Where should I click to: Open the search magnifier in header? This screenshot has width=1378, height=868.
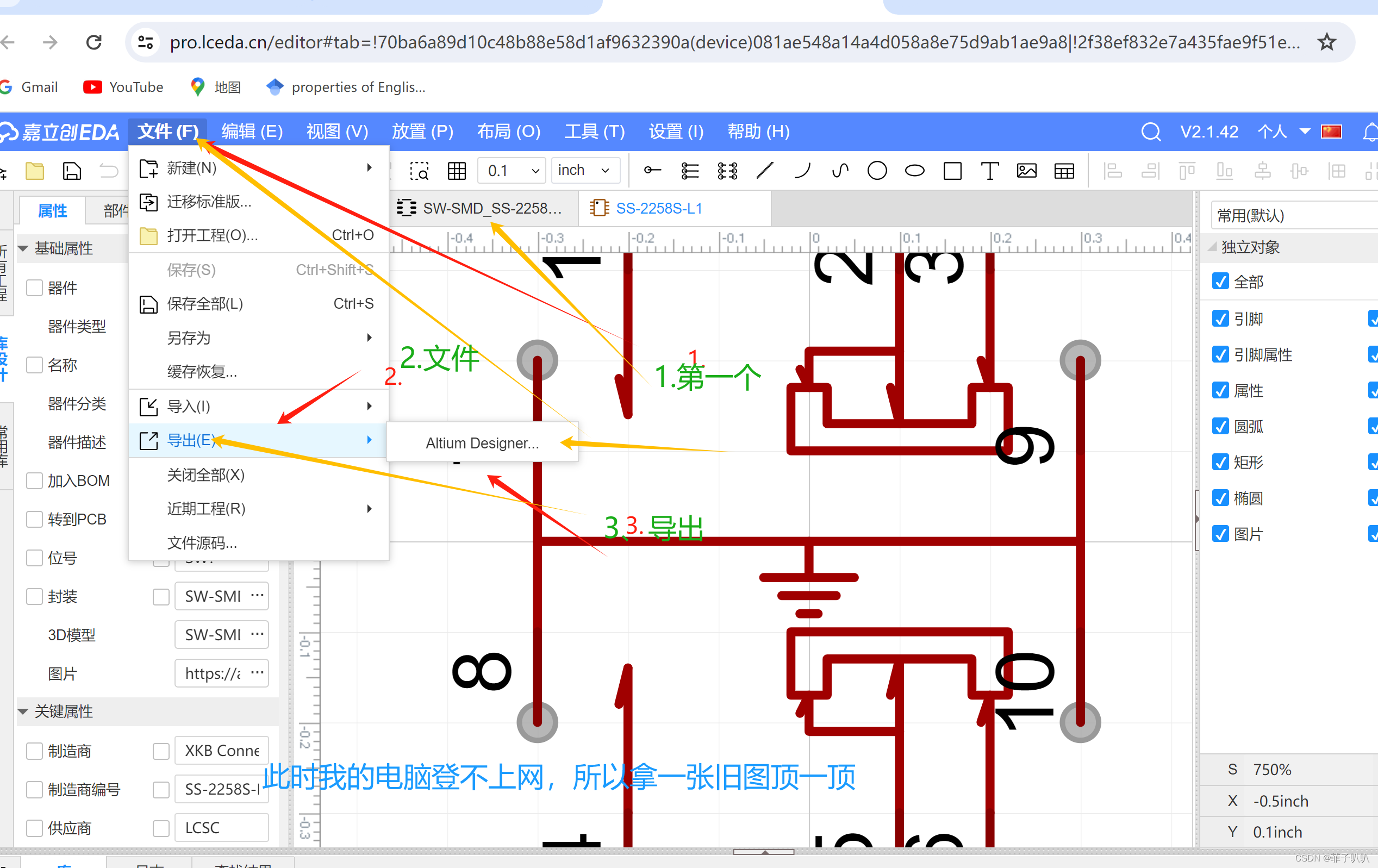tap(1150, 132)
